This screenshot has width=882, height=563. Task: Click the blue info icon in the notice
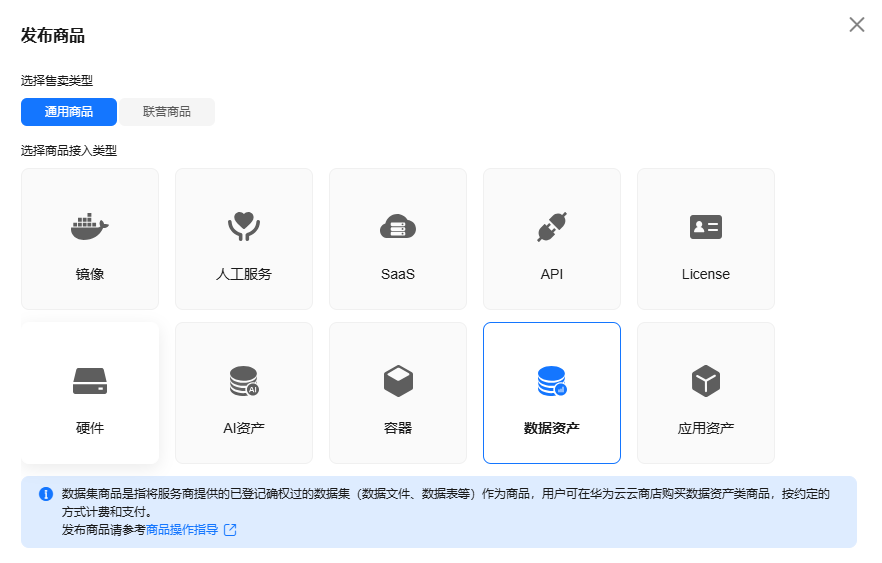click(x=46, y=494)
